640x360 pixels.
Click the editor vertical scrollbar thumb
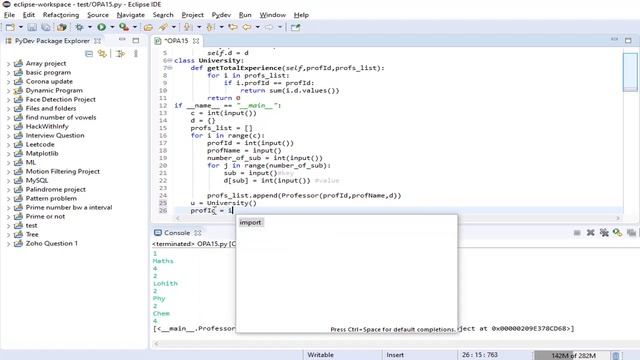click(630, 72)
